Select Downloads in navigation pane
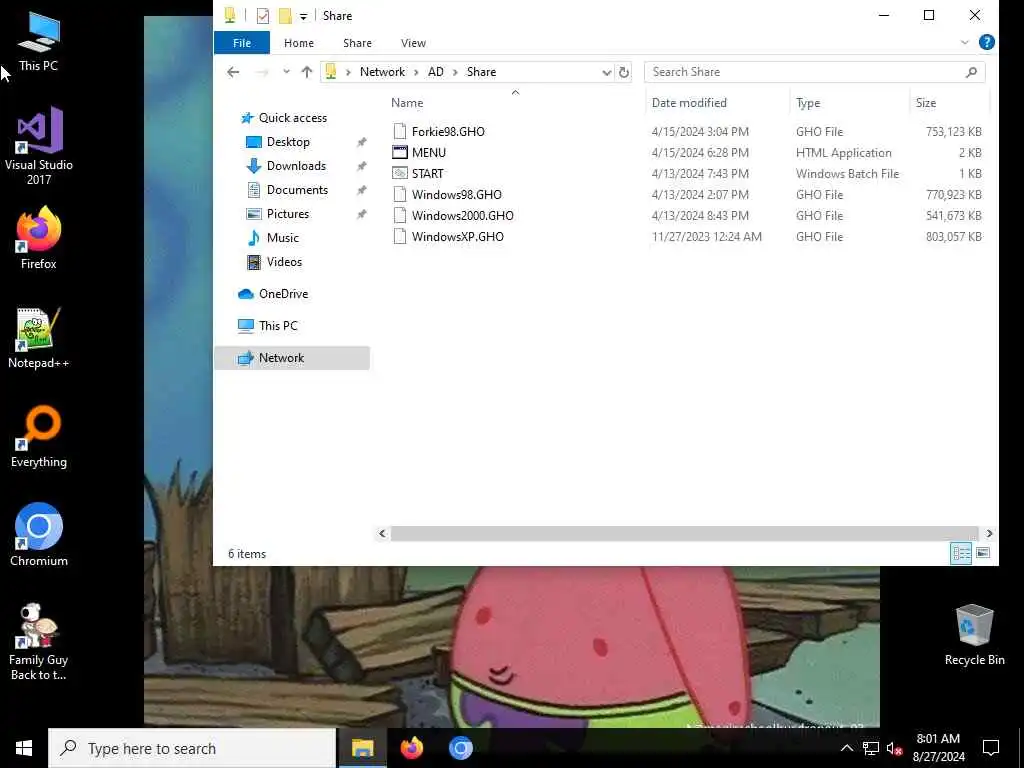The height and width of the screenshot is (768, 1024). point(296,166)
